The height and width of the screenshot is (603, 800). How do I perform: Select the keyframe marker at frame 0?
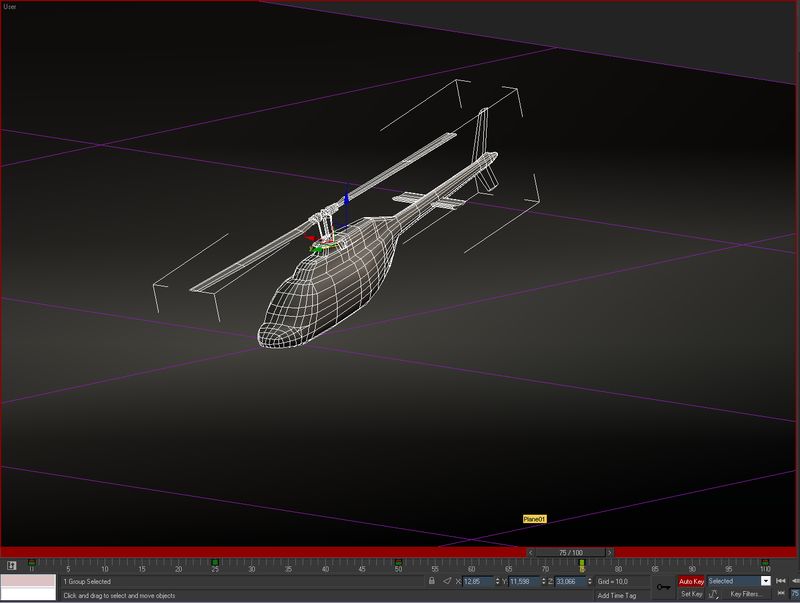[32, 563]
